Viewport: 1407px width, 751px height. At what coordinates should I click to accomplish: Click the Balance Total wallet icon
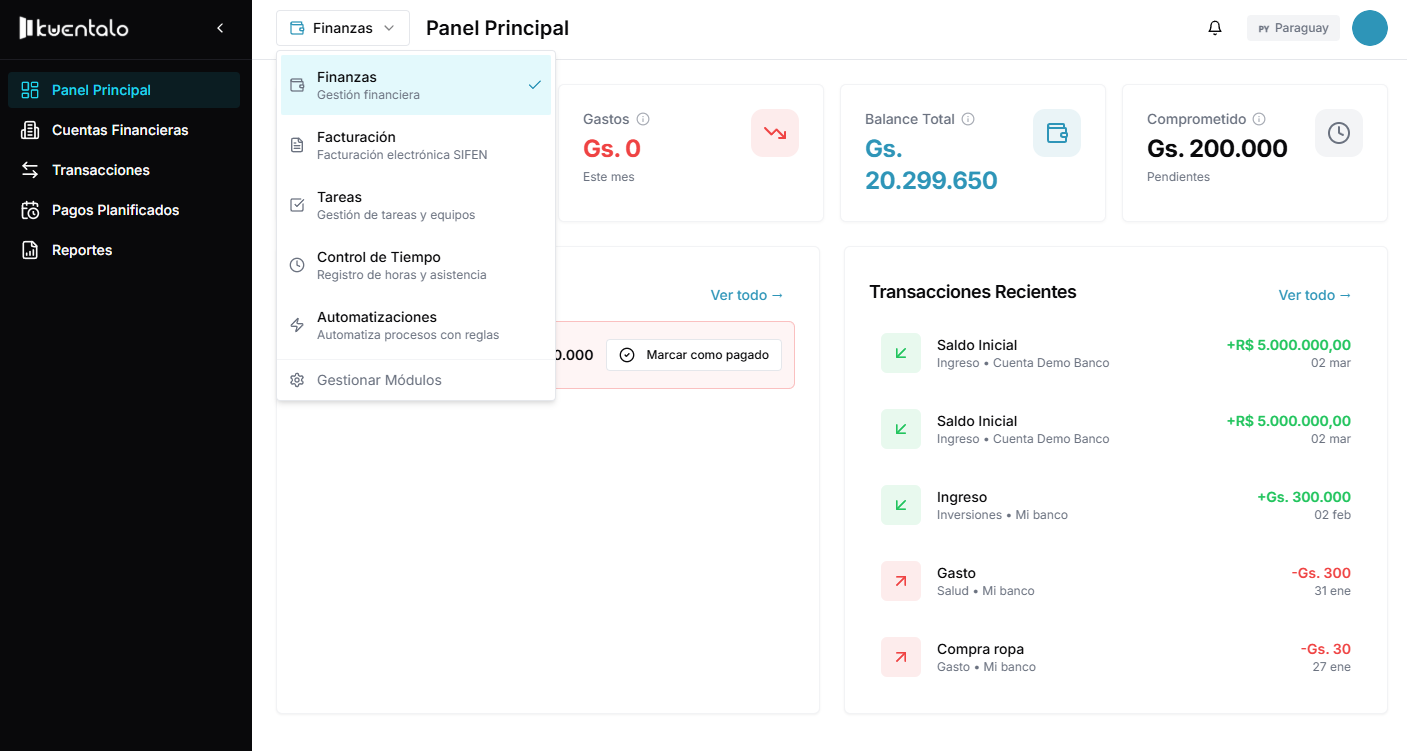(1056, 133)
